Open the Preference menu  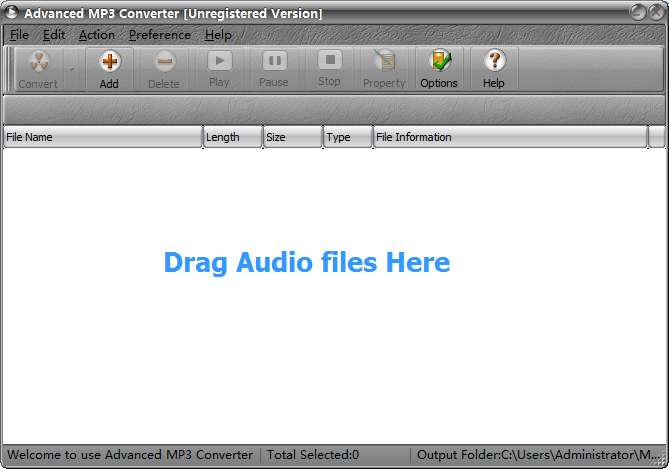pyautogui.click(x=160, y=35)
